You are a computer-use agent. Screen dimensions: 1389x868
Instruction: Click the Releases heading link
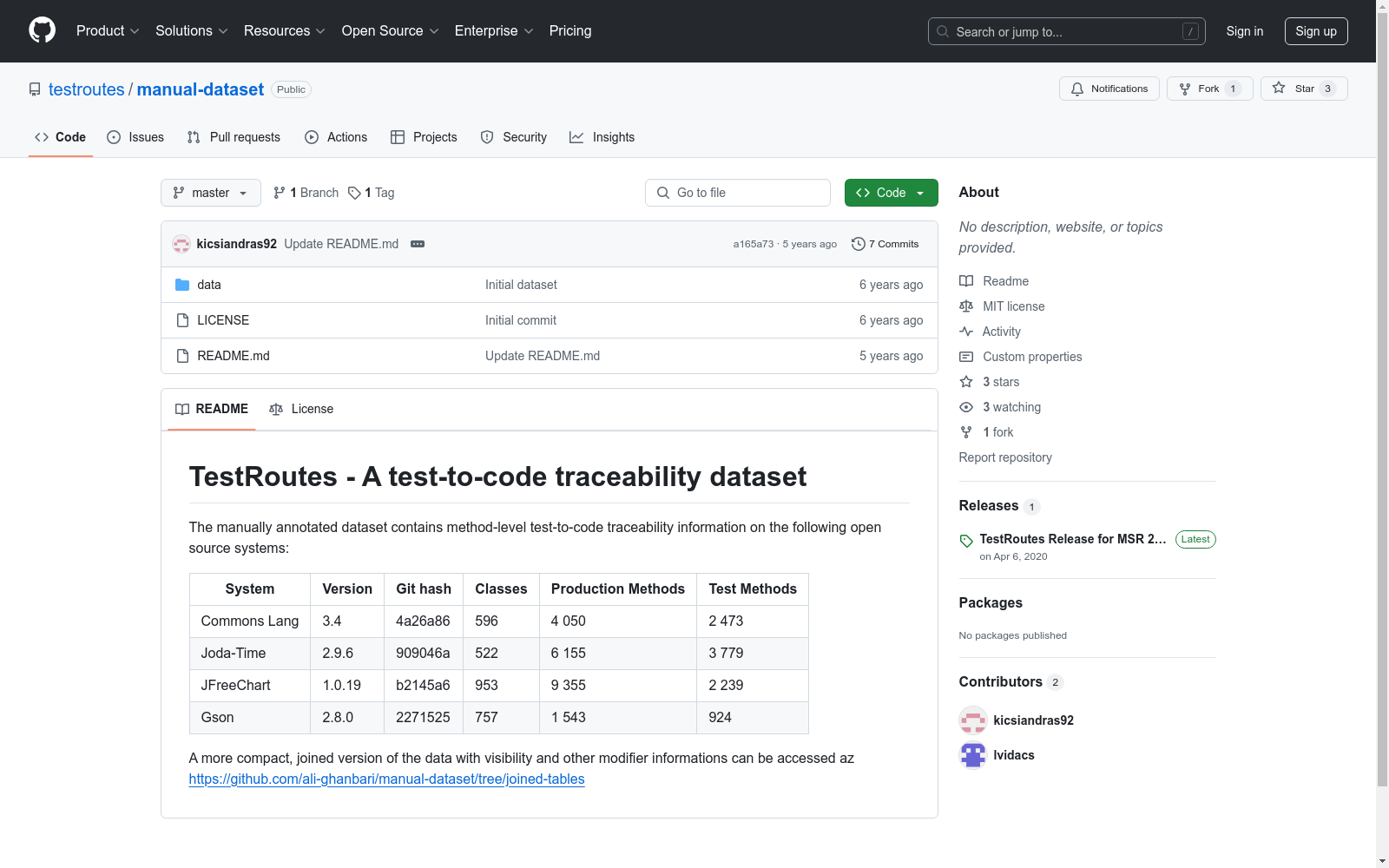(989, 506)
